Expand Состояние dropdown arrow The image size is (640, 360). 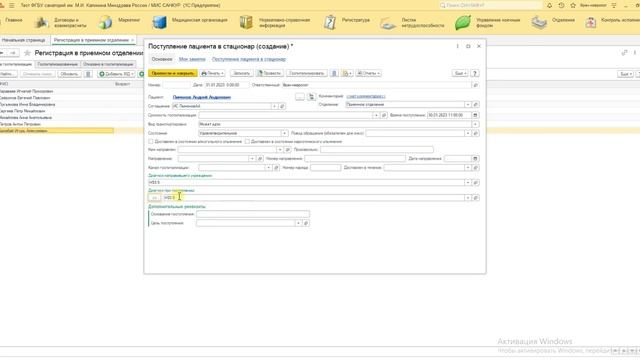(x=284, y=133)
